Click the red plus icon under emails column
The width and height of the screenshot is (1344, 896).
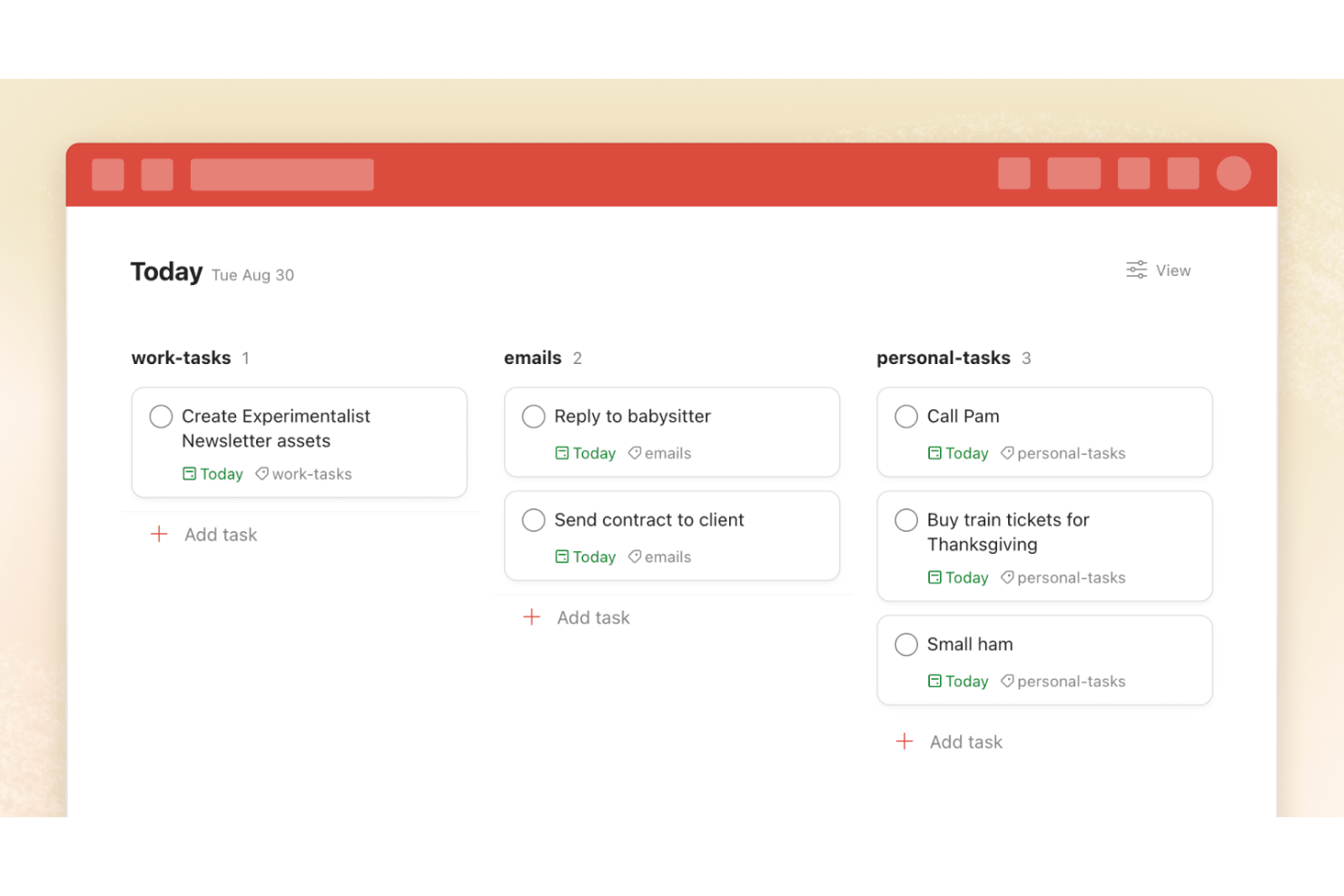coord(531,617)
